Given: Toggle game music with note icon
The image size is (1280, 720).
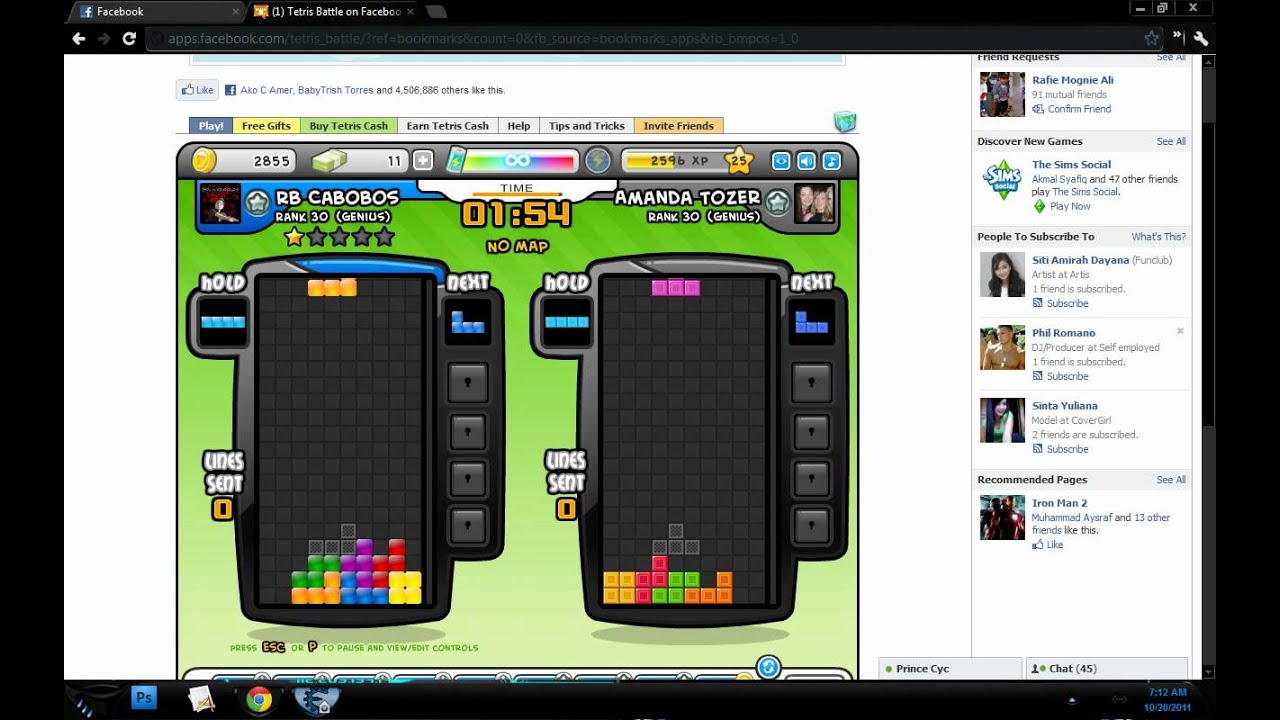Looking at the screenshot, I should point(831,160).
